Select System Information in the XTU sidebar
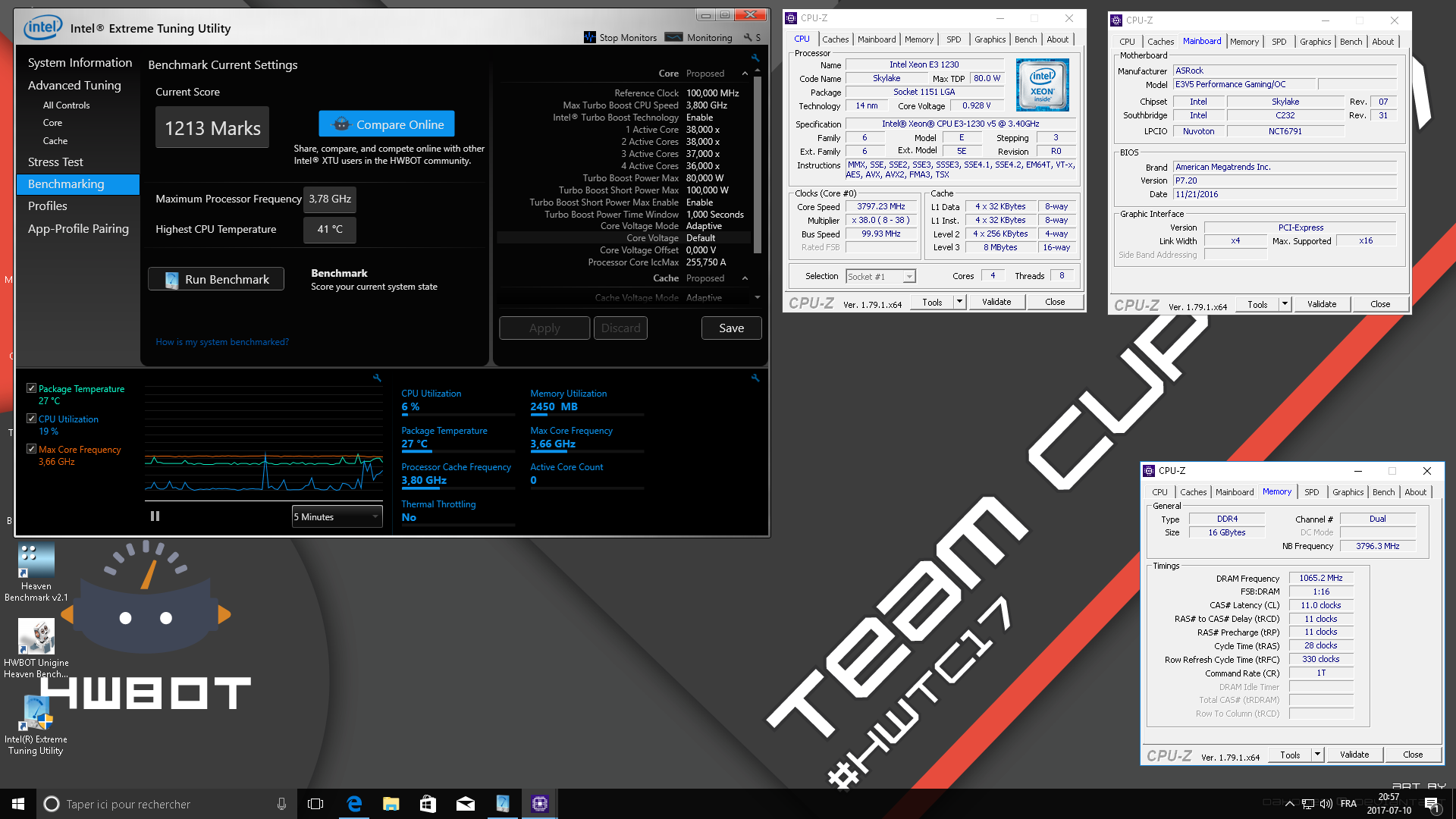 (80, 63)
